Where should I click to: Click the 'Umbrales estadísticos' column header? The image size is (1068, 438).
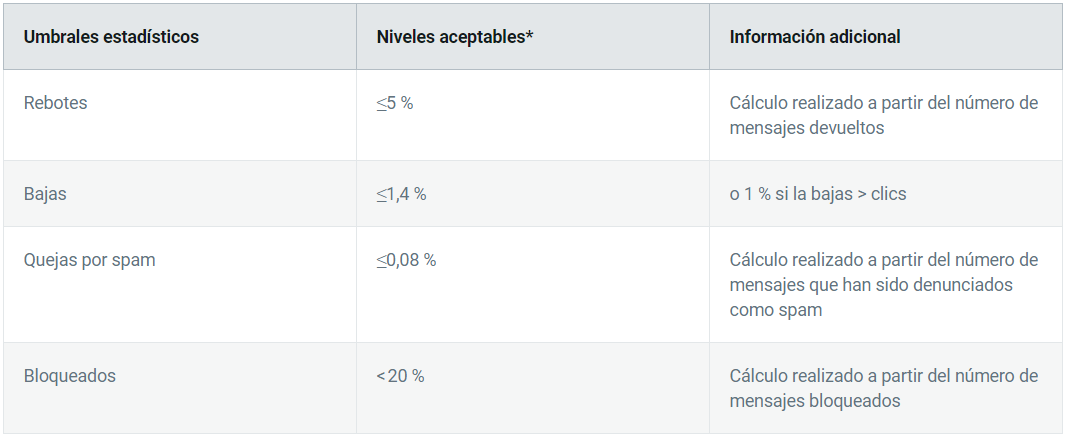click(111, 37)
